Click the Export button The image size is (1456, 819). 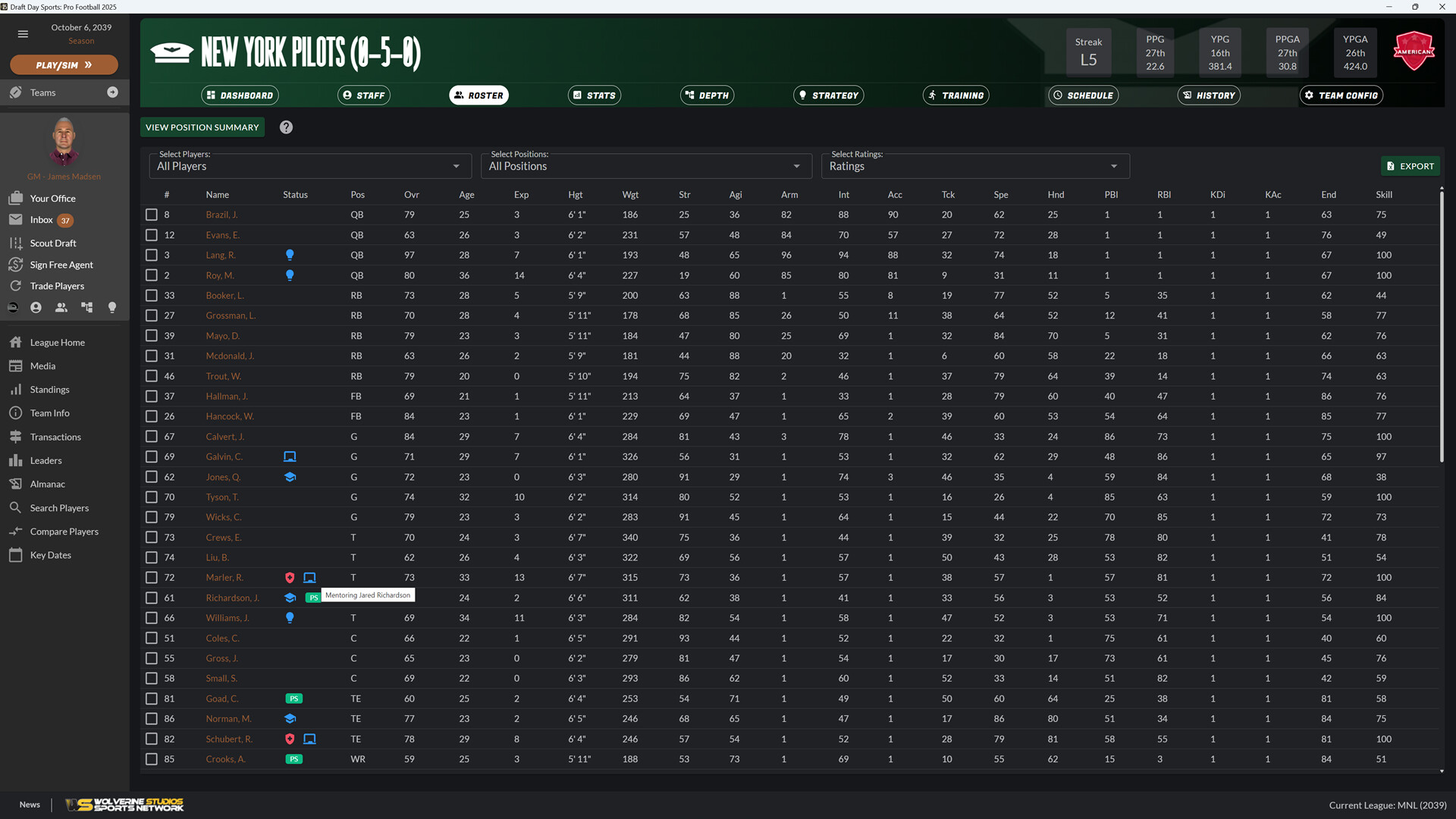coord(1410,166)
